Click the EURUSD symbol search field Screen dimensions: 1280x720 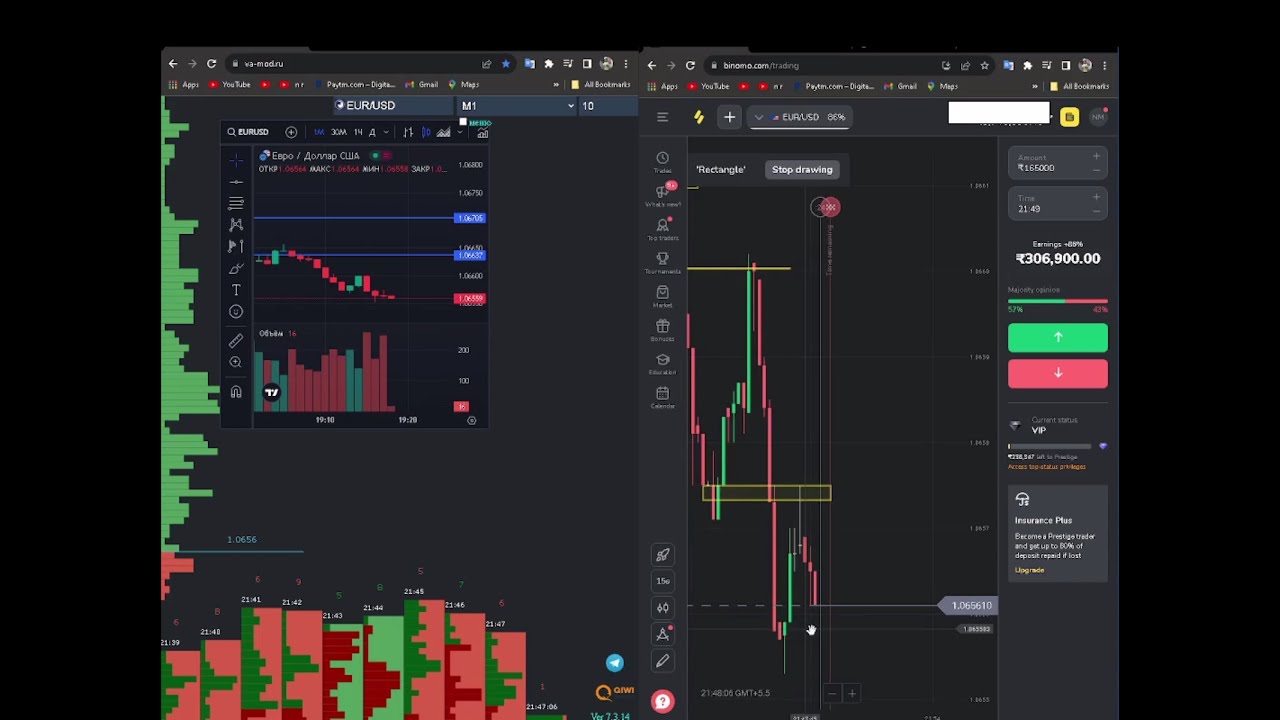pyautogui.click(x=248, y=132)
